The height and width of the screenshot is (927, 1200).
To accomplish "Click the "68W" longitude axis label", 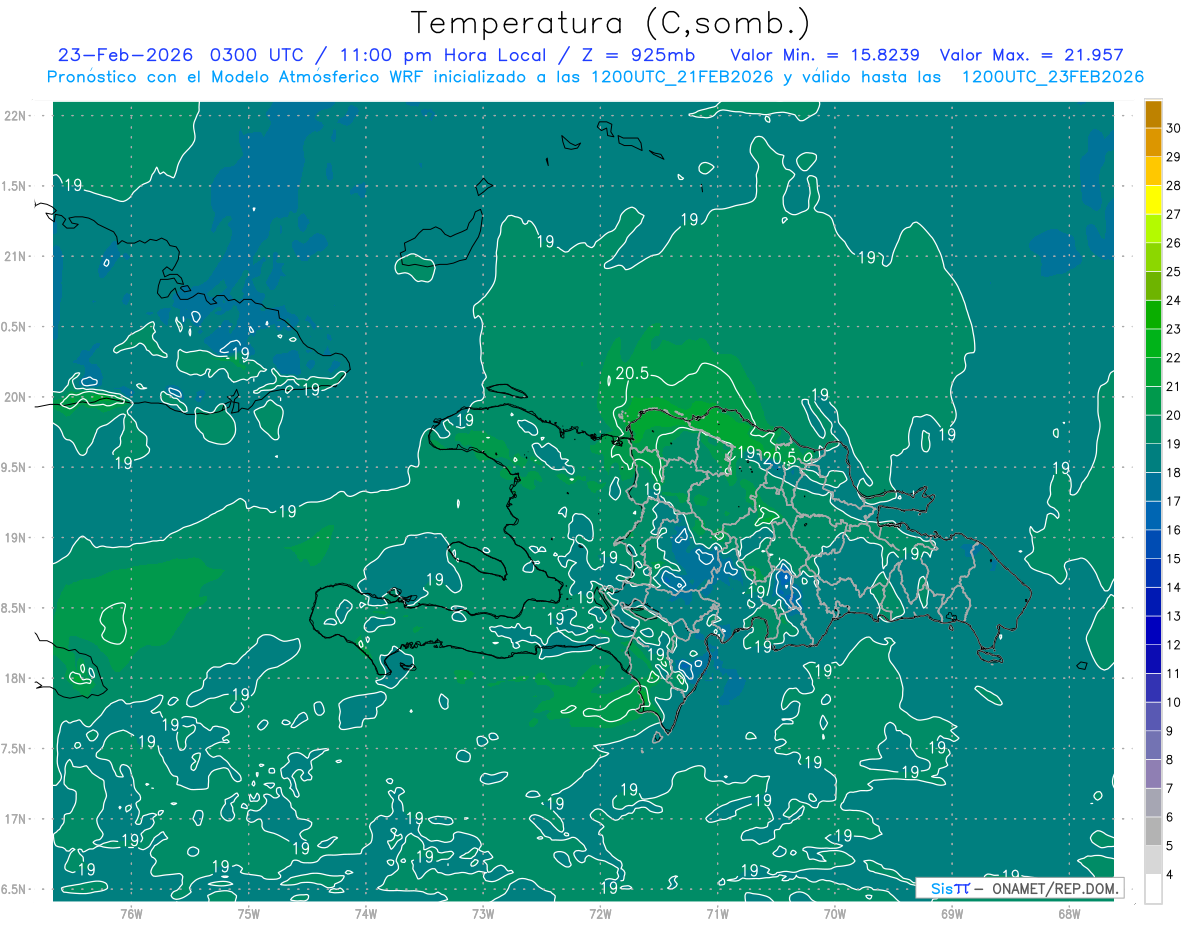I will coord(1069,913).
